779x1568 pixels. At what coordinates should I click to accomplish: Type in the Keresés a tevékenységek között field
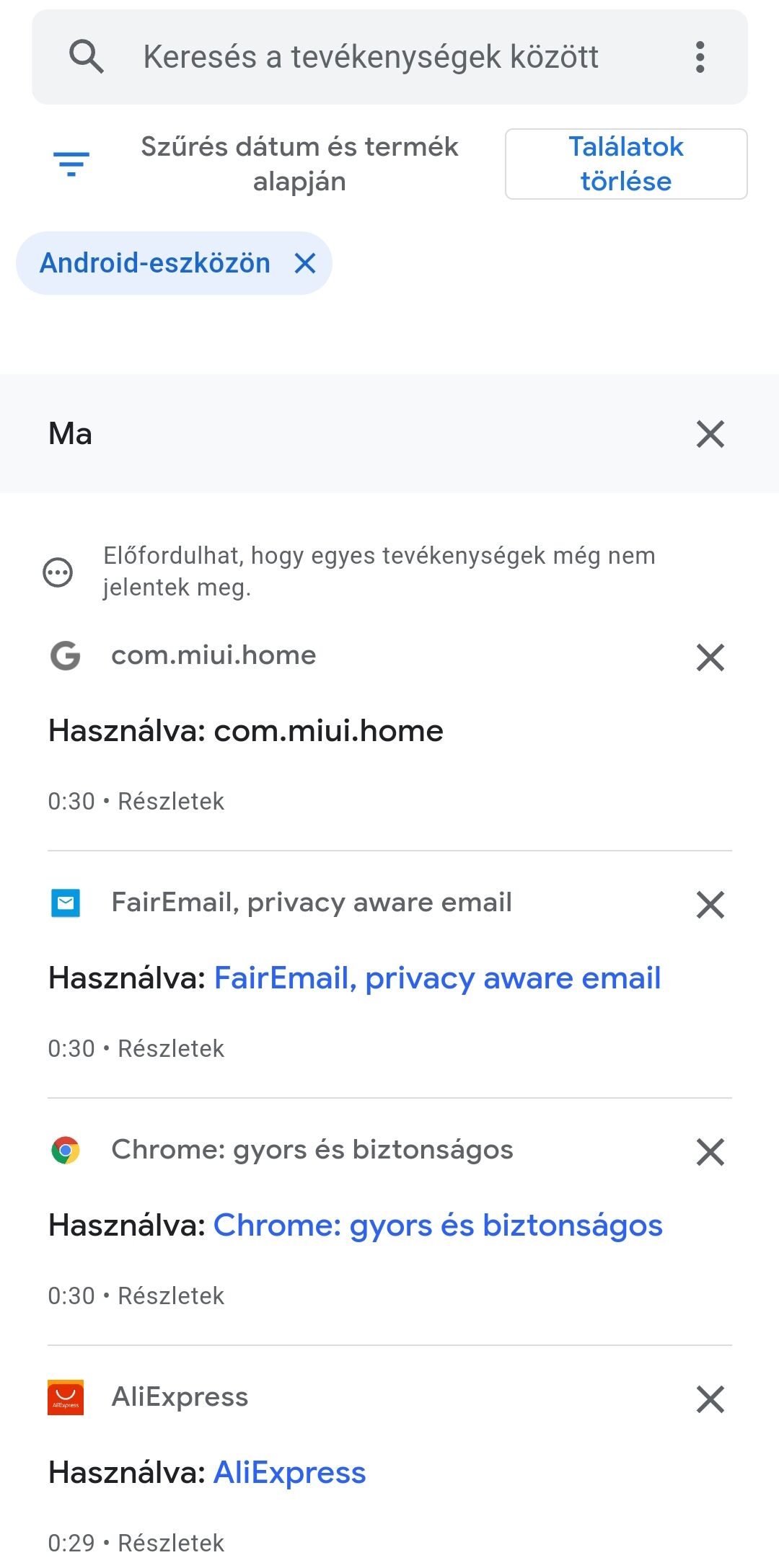(x=371, y=57)
